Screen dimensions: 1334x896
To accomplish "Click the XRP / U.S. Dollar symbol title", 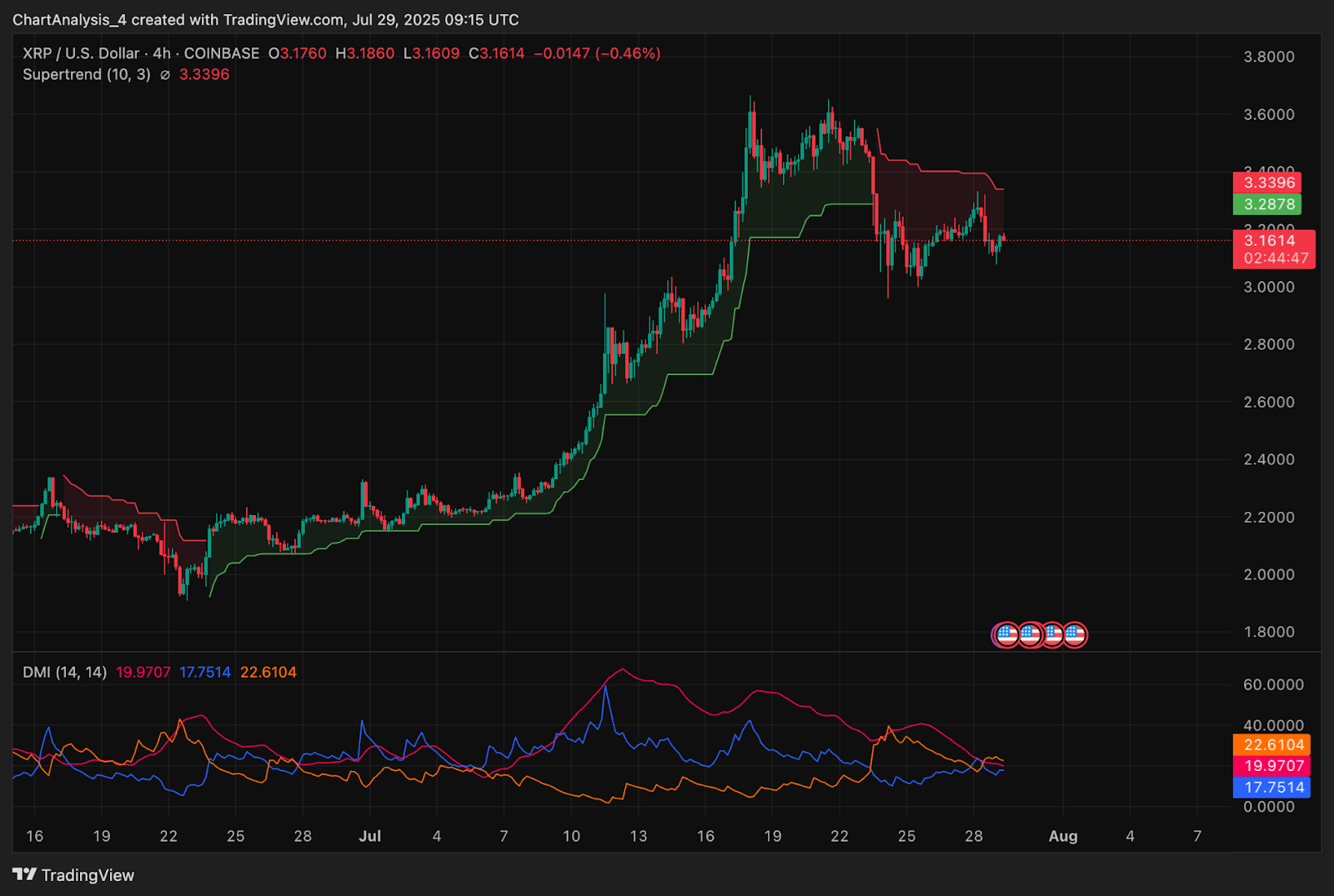I will (81, 53).
